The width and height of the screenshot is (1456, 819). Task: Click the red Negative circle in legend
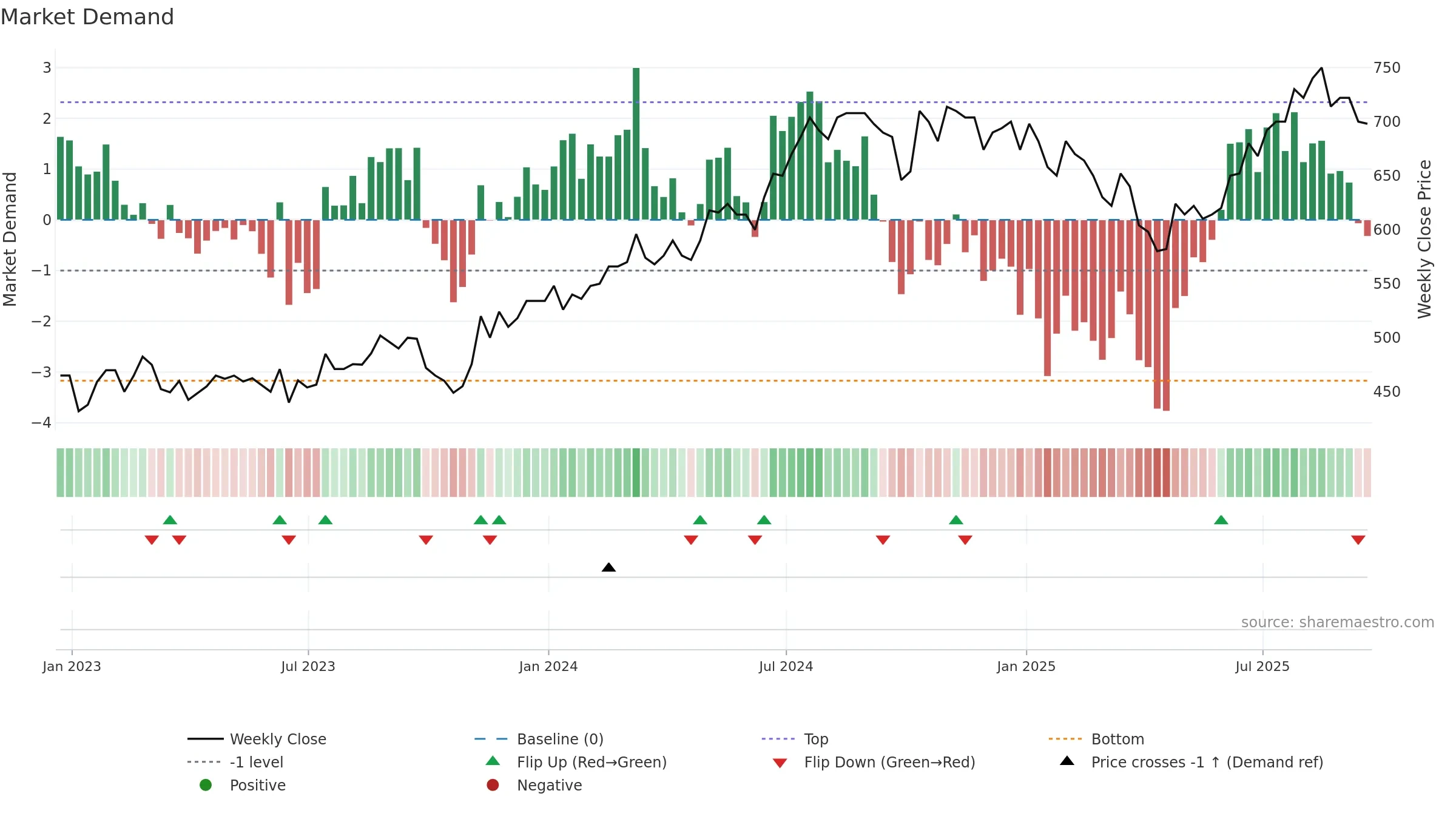click(x=493, y=785)
